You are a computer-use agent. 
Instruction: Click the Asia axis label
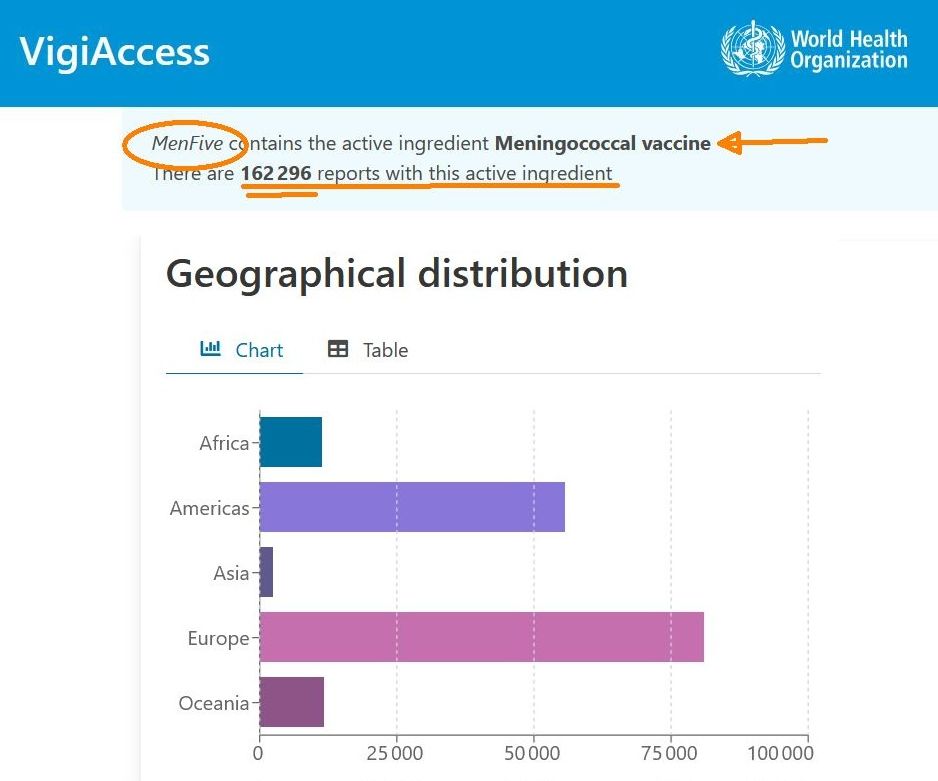[x=231, y=573]
